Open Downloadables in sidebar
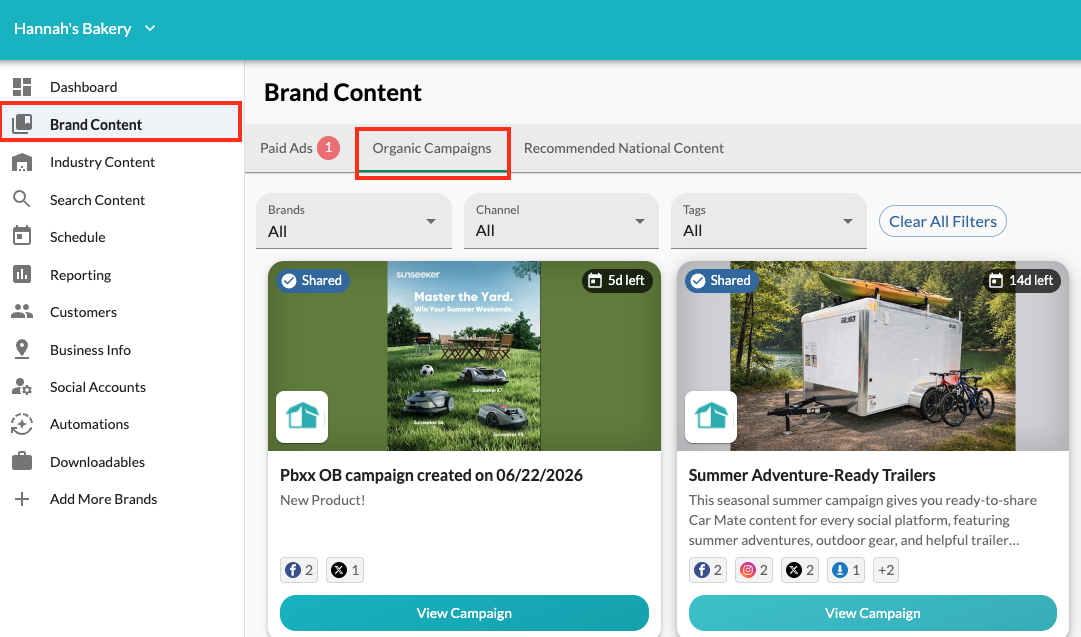Screen dimensions: 1081x637 (121, 462)
